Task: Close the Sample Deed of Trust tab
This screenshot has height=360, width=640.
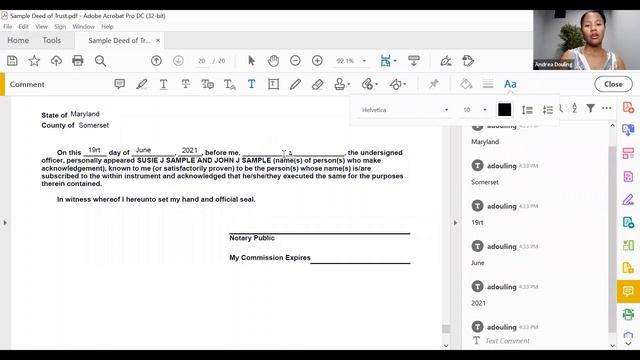Action: [x=158, y=40]
